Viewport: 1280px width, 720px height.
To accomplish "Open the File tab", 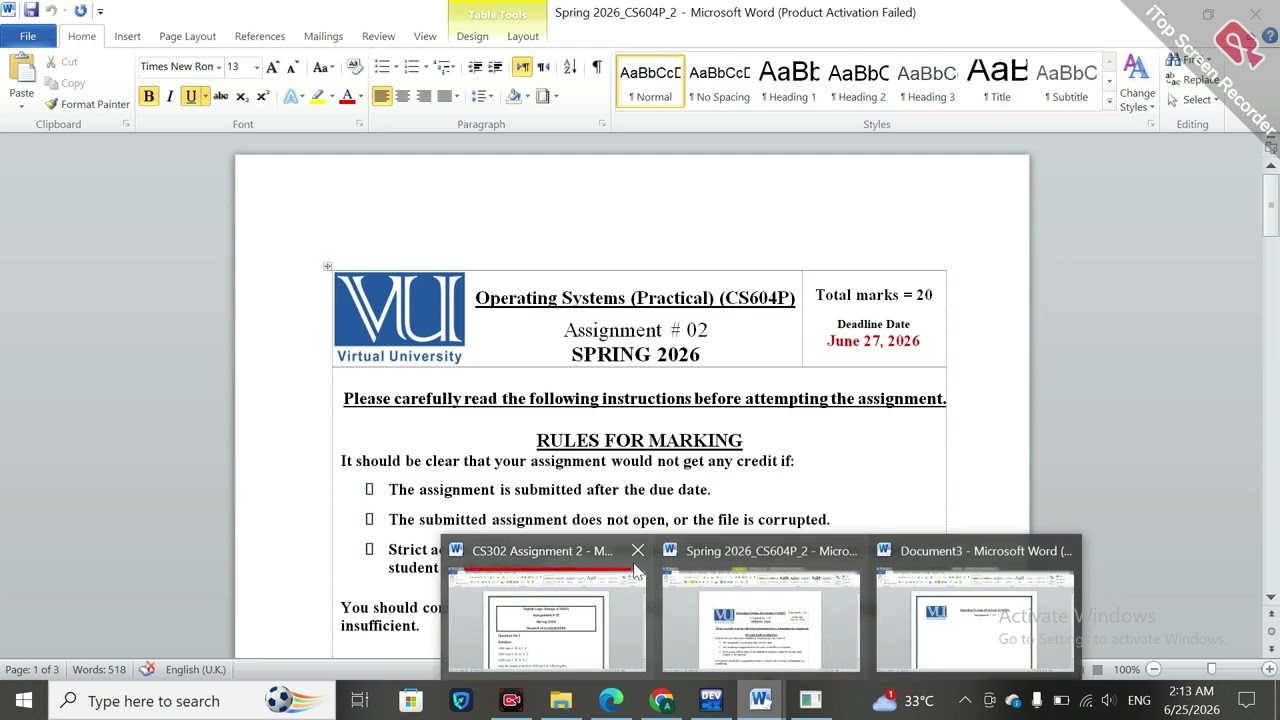I will coord(28,36).
